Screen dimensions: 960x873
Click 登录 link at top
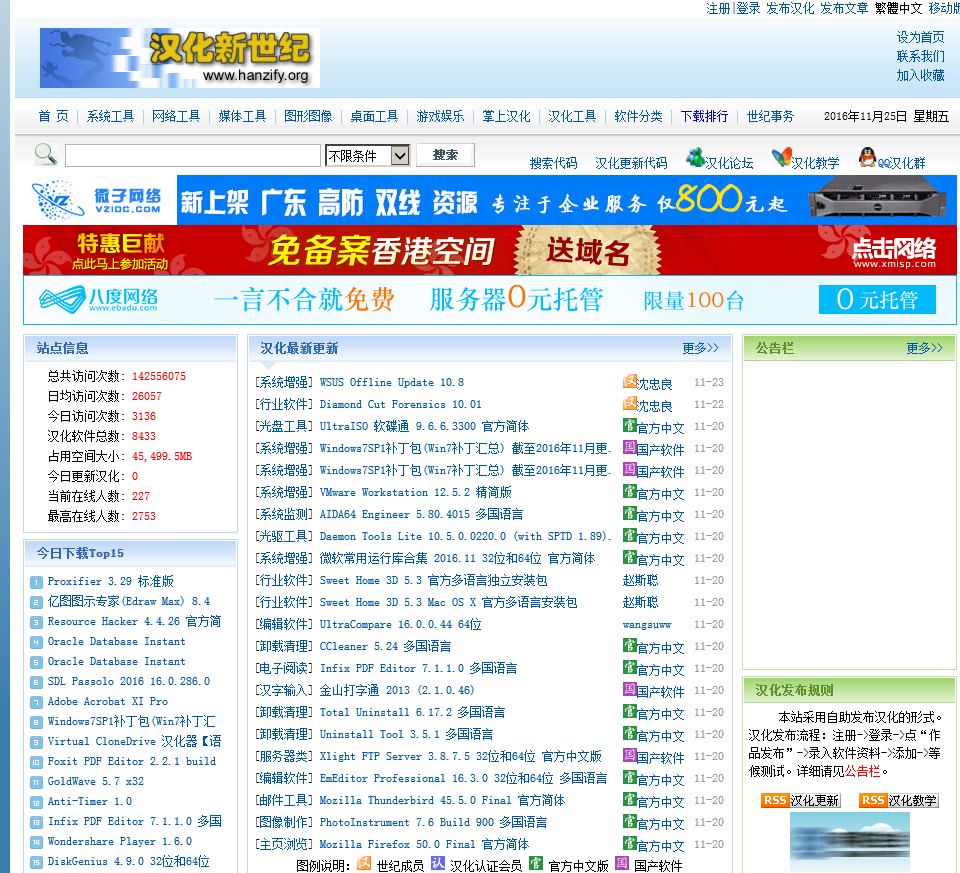click(748, 8)
